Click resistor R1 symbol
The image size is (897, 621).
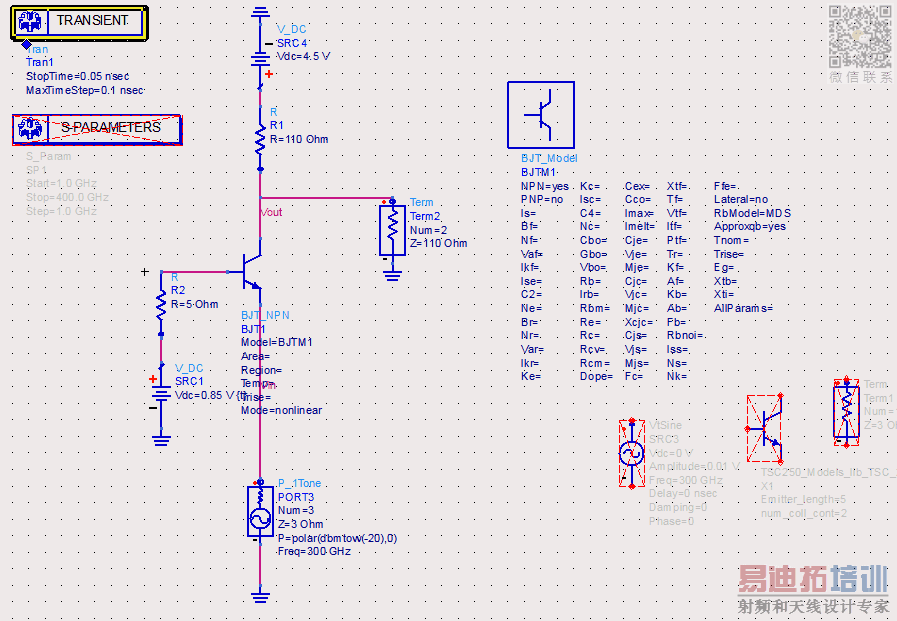[x=260, y=139]
